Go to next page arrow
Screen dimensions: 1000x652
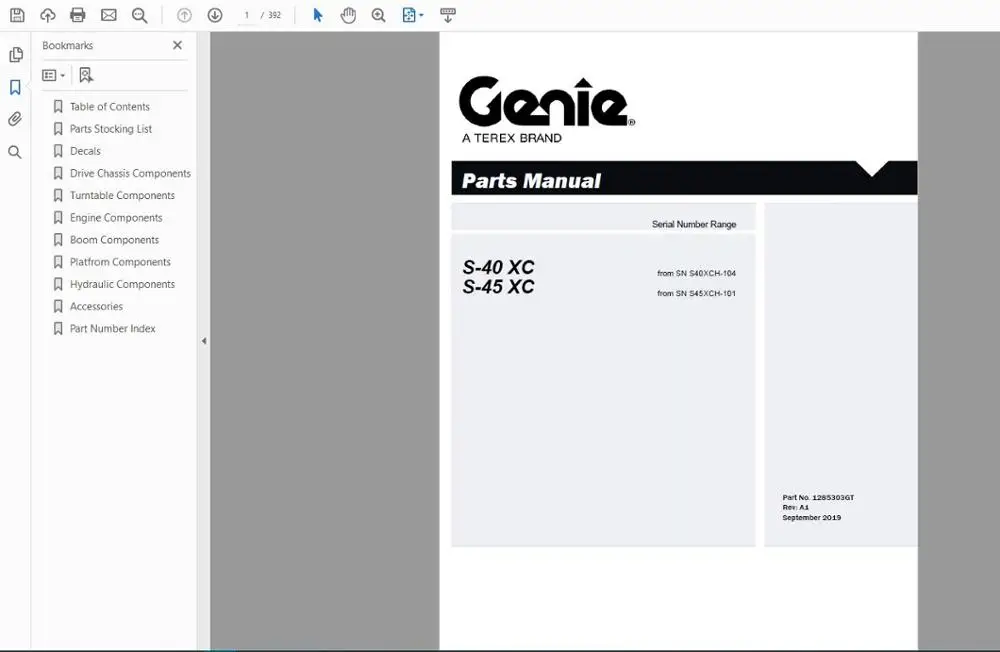point(215,15)
